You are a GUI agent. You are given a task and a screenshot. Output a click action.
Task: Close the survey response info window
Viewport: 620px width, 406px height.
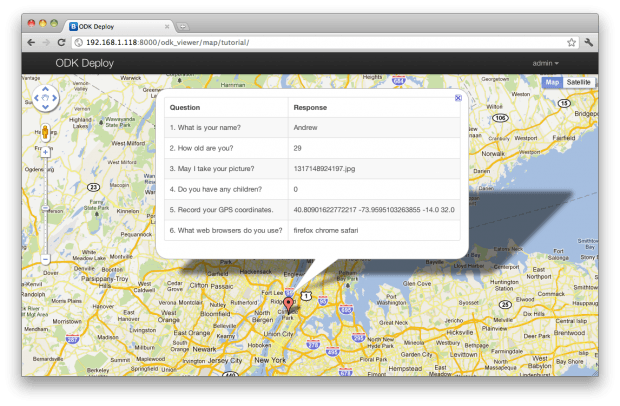point(458,98)
